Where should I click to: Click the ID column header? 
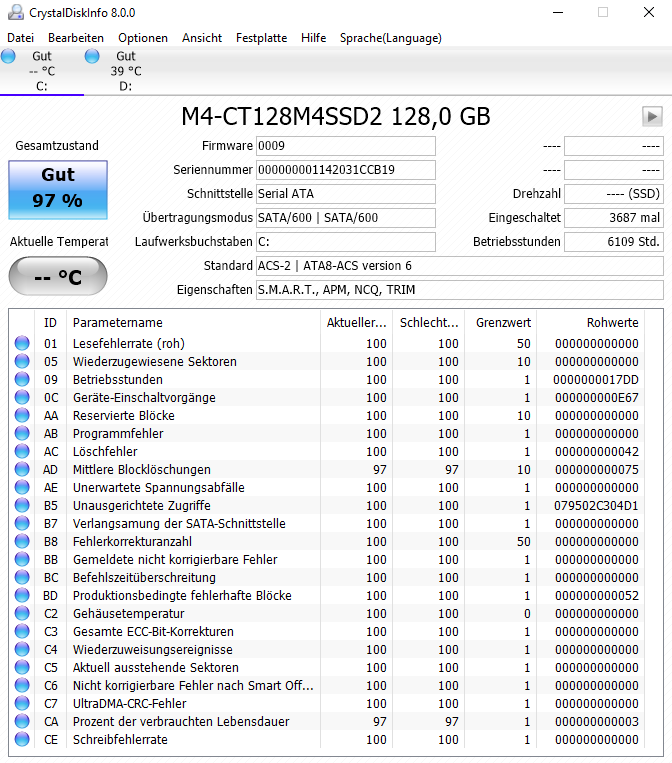[x=50, y=323]
